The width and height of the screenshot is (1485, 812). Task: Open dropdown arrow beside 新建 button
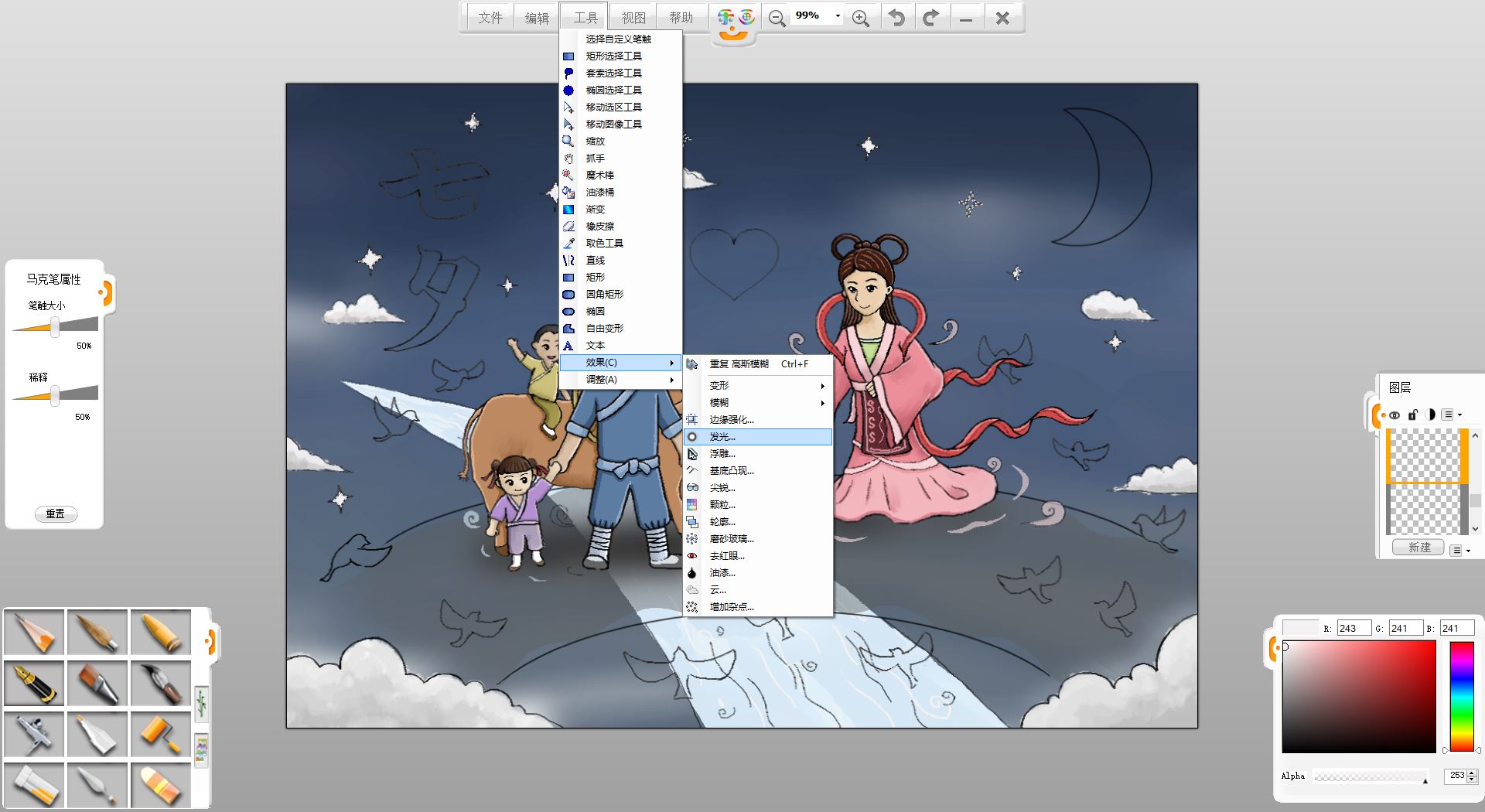pyautogui.click(x=1459, y=550)
